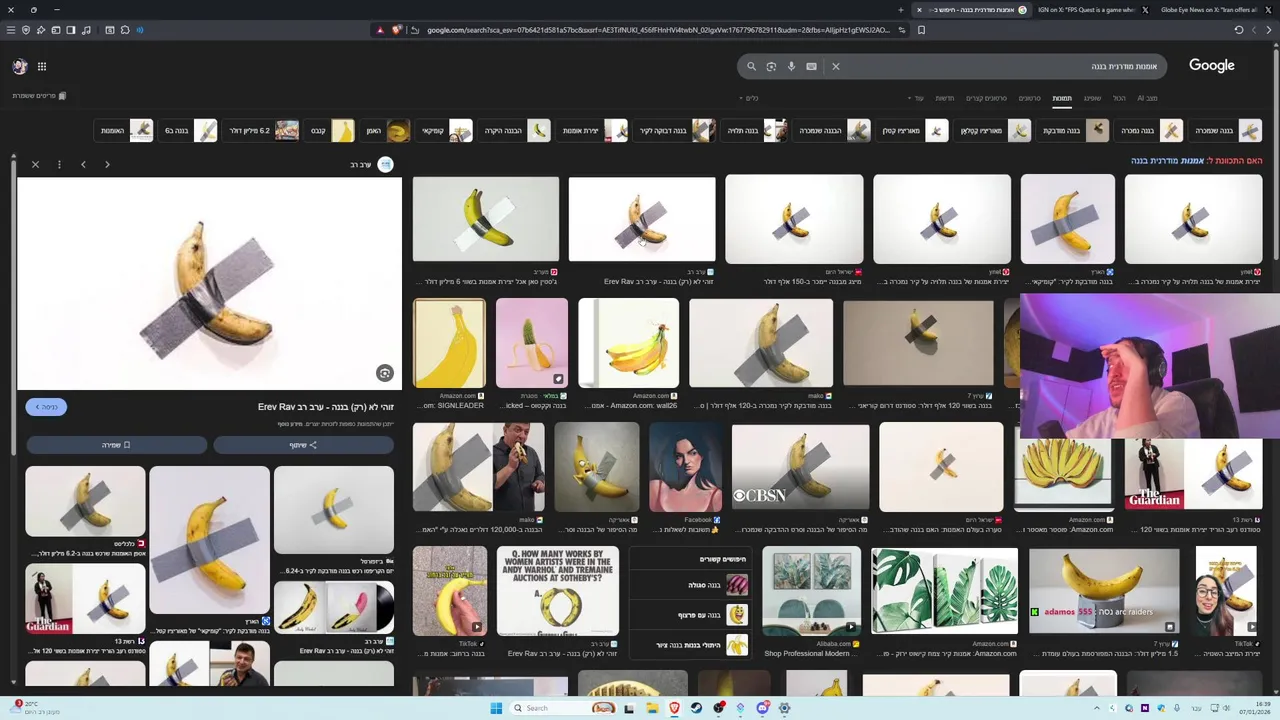Image resolution: width=1280 pixels, height=720 pixels.
Task: Click the 'אמנות מודרנית בננה' did-you-mean link
Action: click(x=1167, y=161)
